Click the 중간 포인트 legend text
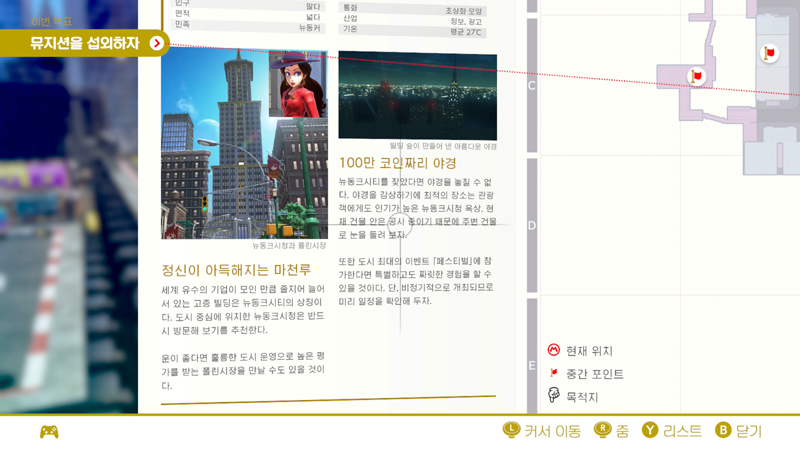This screenshot has height=450, width=800. [595, 374]
